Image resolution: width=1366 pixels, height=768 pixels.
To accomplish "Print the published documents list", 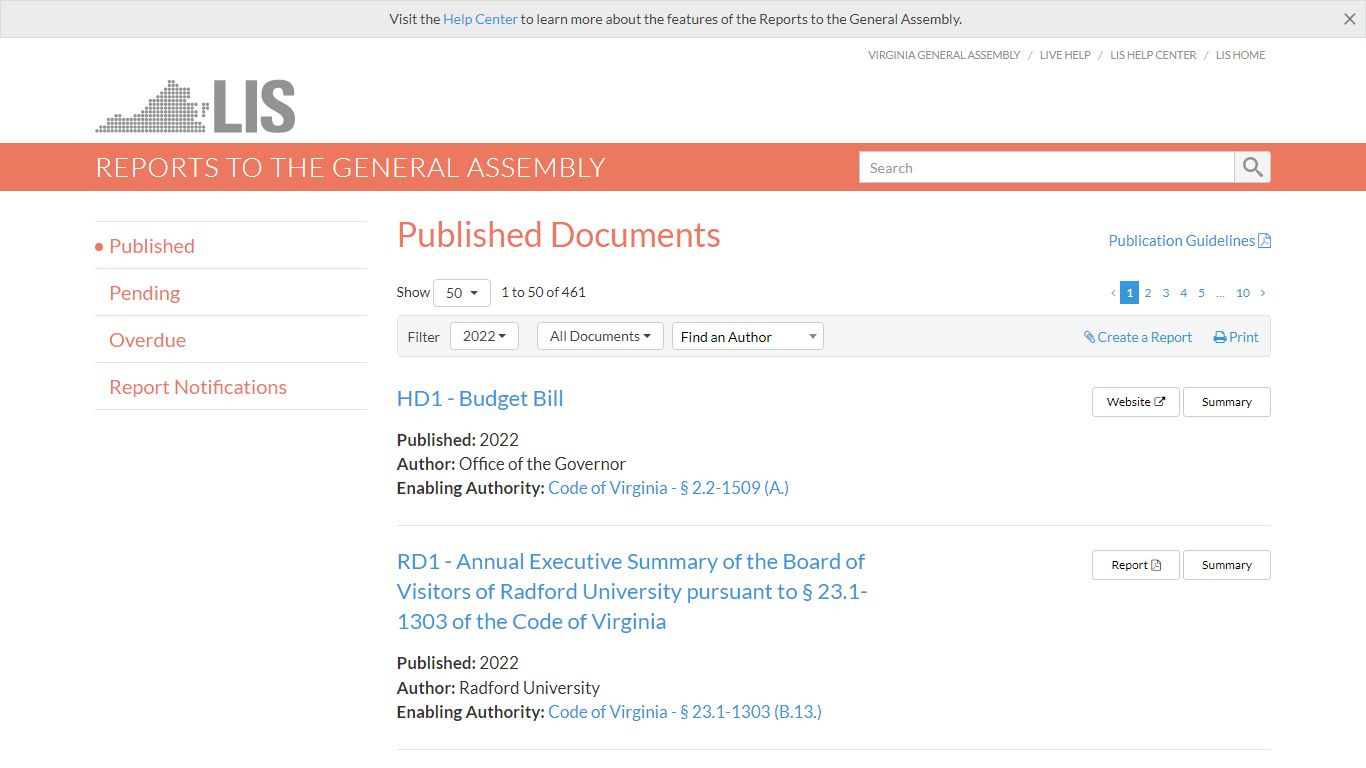I will 1236,337.
